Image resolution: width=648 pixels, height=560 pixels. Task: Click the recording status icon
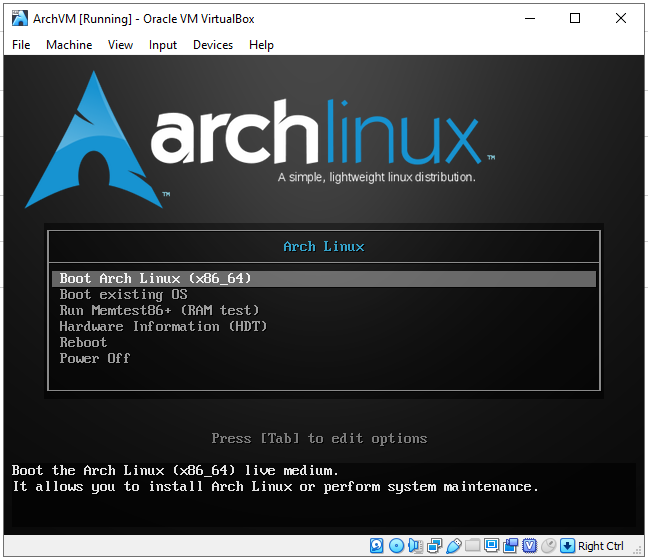[510, 546]
